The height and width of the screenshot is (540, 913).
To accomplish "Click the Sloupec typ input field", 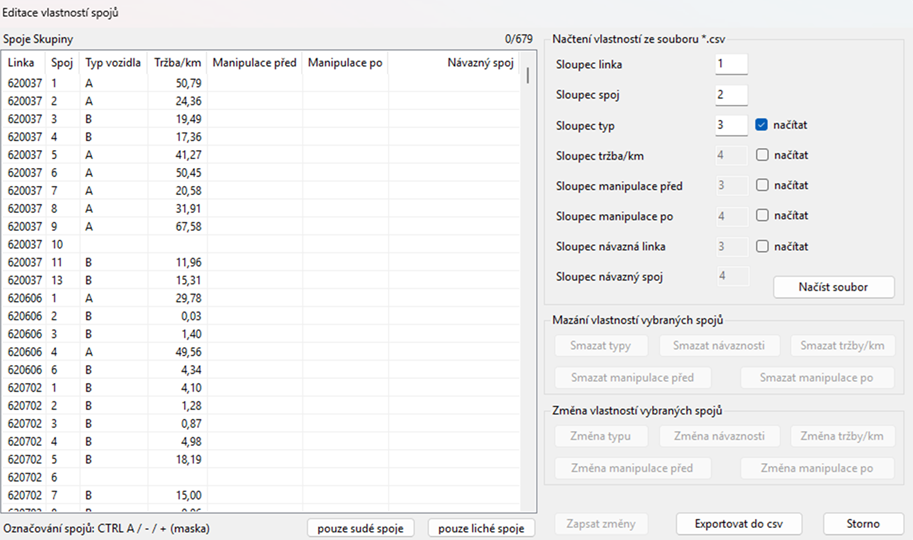I will (x=731, y=125).
